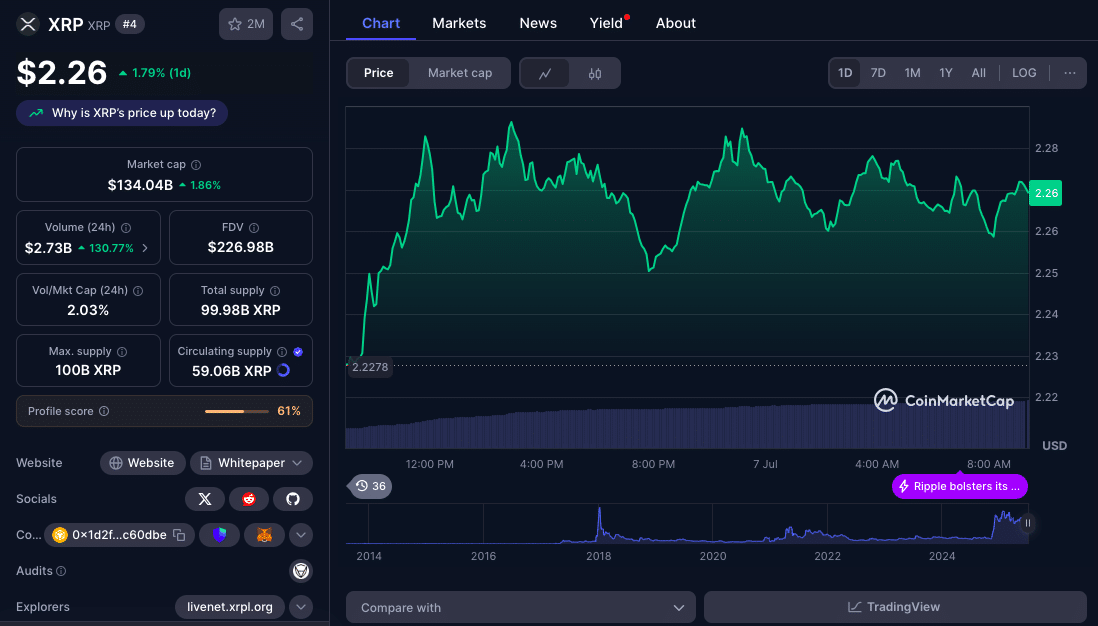The width and height of the screenshot is (1098, 626).
Task: Click the XRP logo icon
Action: pyautogui.click(x=28, y=25)
